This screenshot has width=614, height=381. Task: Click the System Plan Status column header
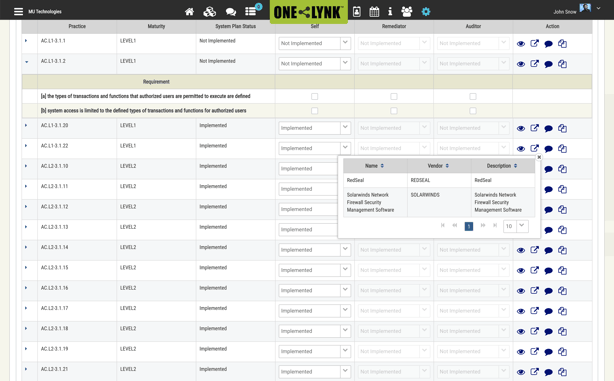click(x=235, y=26)
